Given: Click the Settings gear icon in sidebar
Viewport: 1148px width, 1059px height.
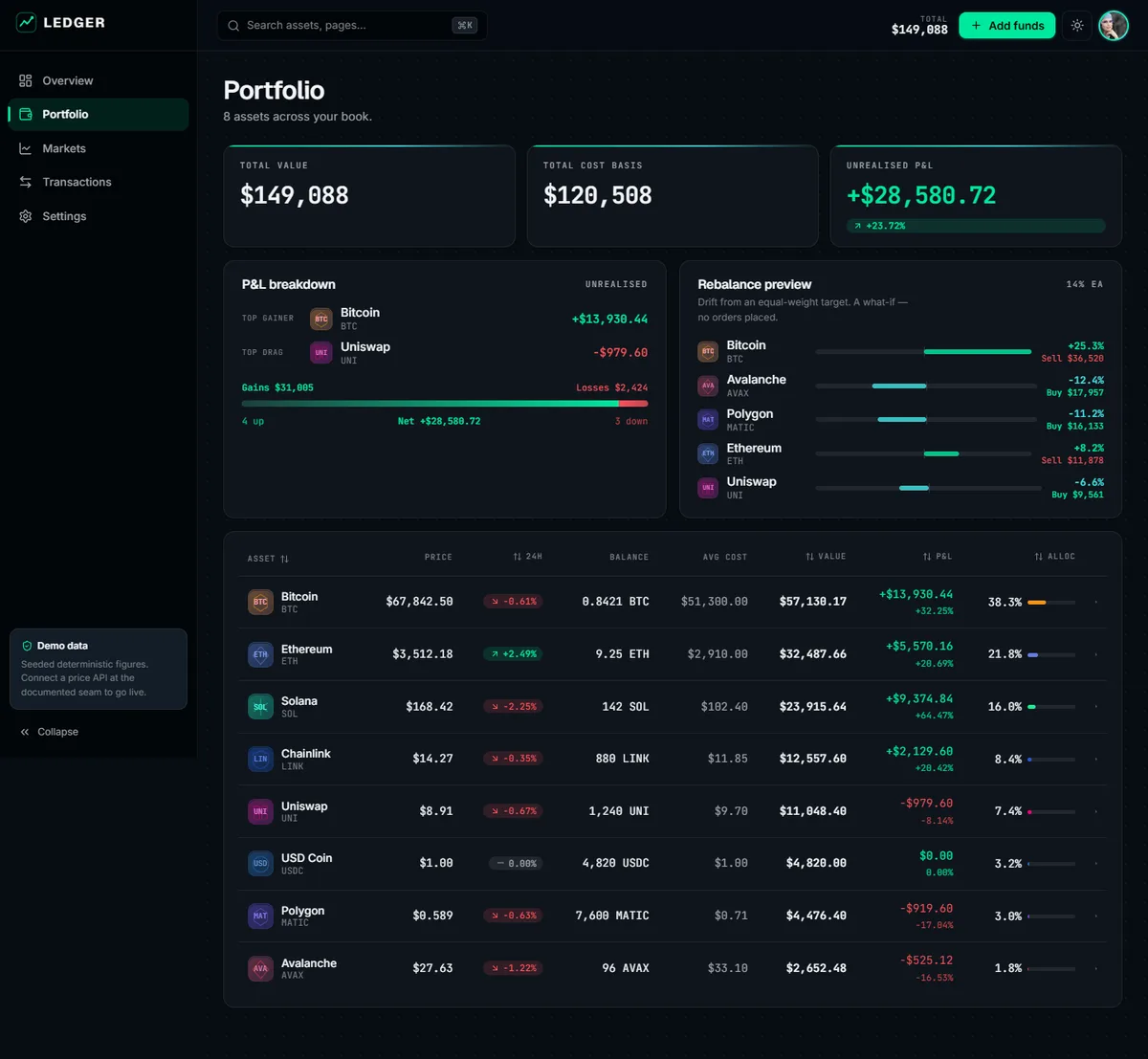Looking at the screenshot, I should [26, 216].
